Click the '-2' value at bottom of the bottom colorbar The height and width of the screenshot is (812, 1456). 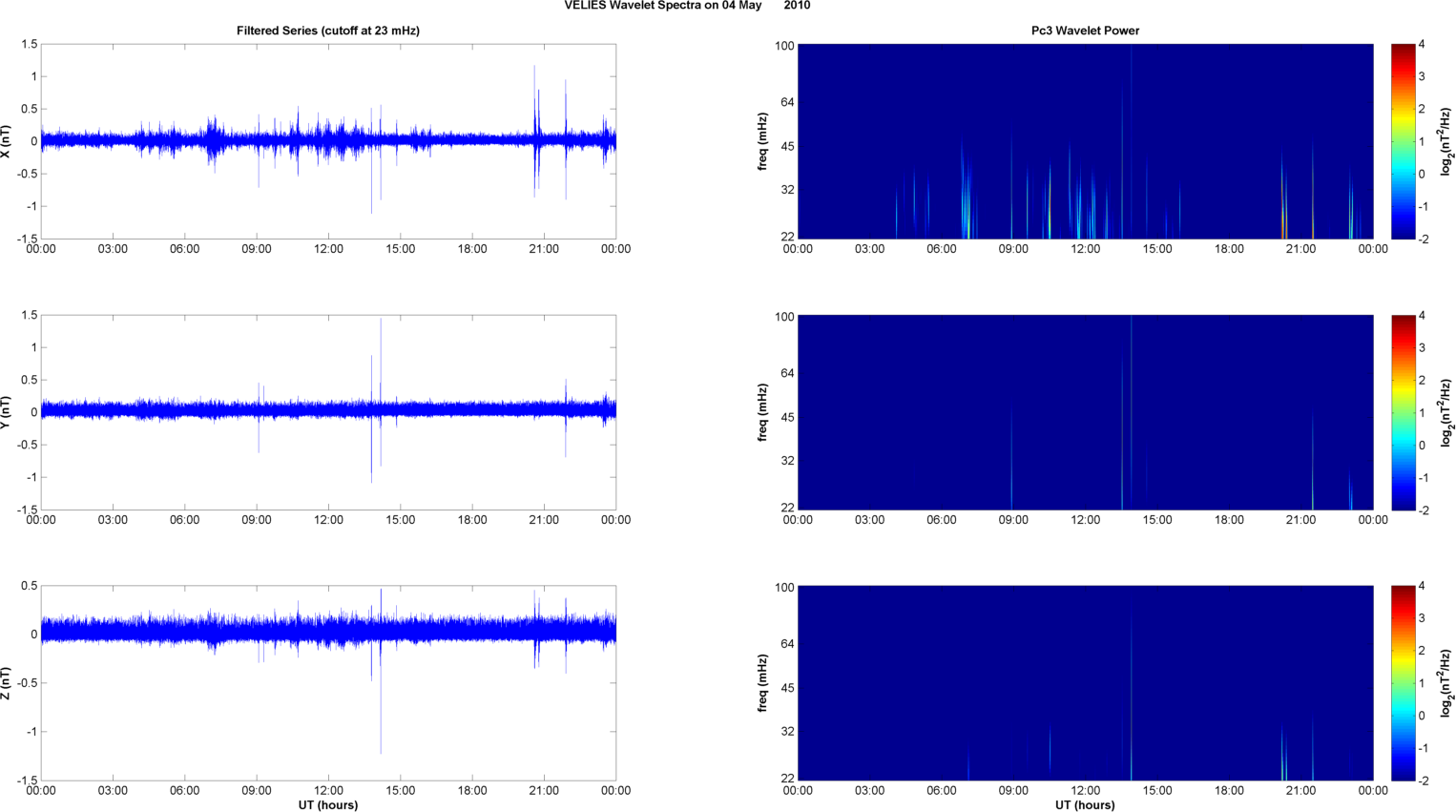tap(1424, 781)
